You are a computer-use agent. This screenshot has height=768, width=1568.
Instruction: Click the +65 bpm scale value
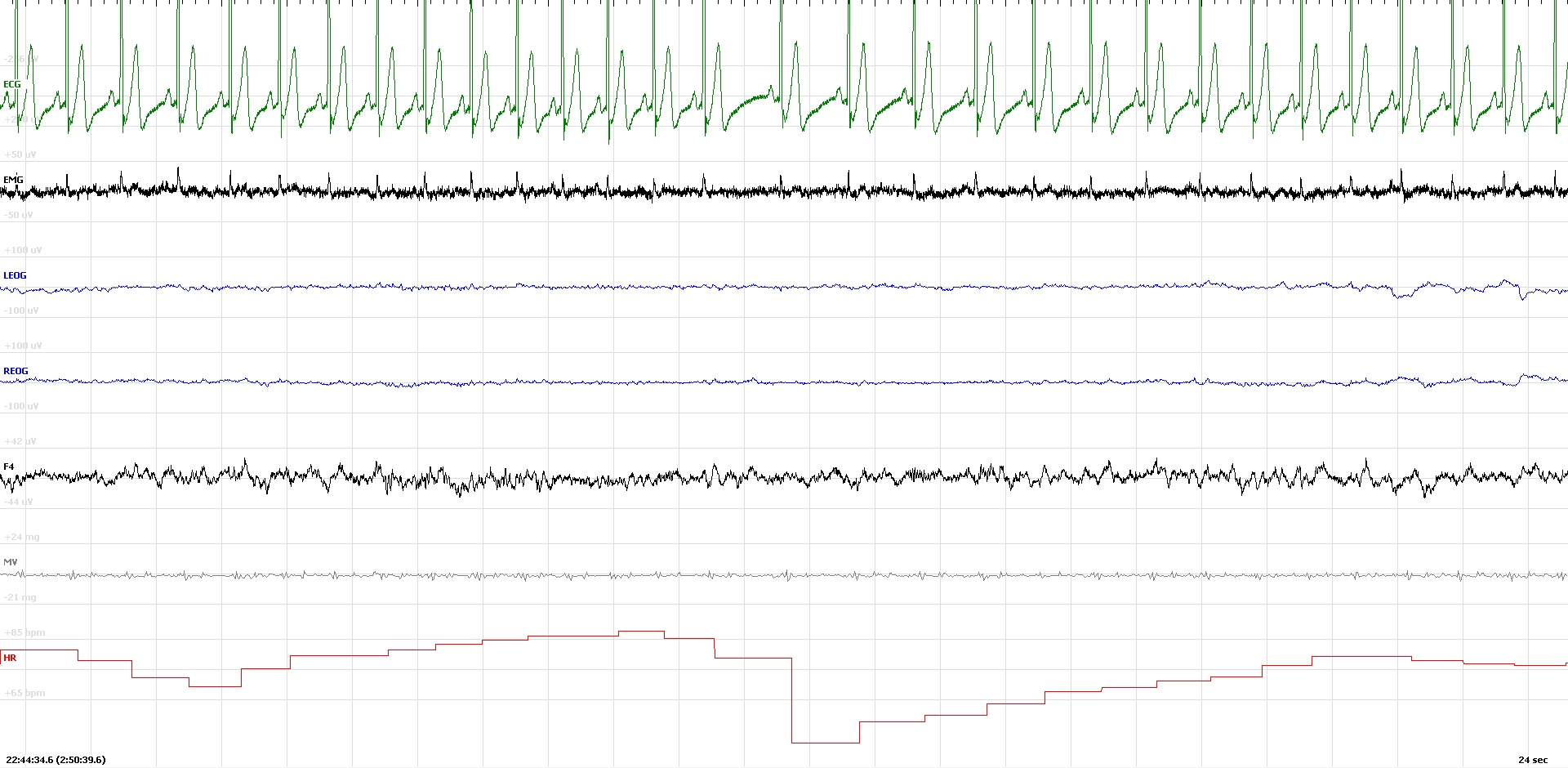coord(24,693)
